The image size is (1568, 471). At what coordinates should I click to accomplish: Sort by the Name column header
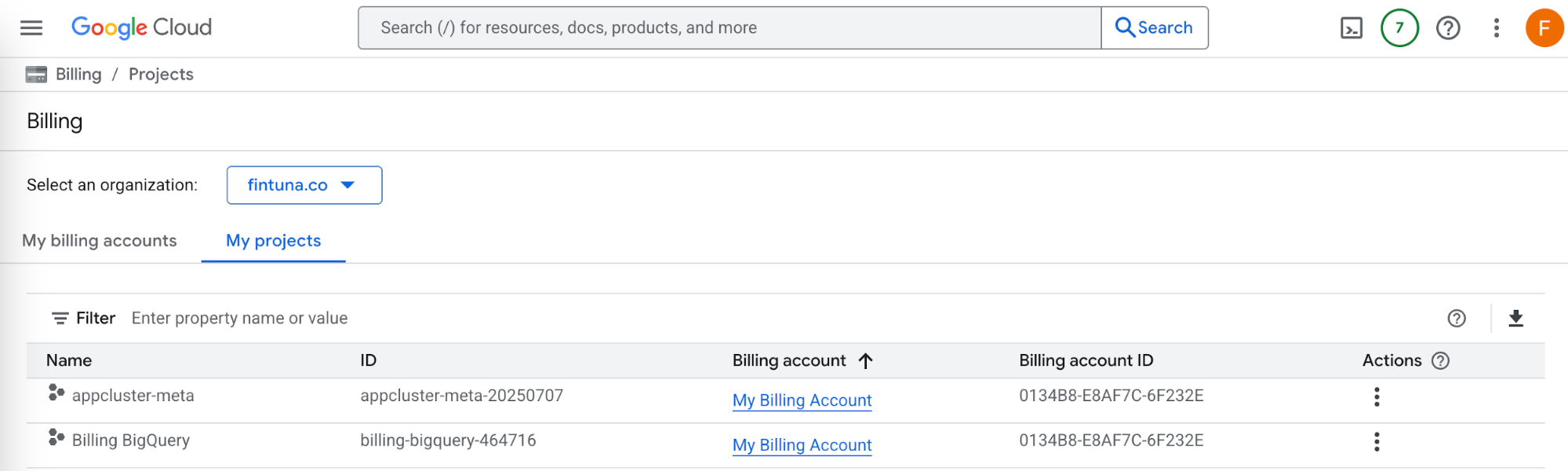69,360
